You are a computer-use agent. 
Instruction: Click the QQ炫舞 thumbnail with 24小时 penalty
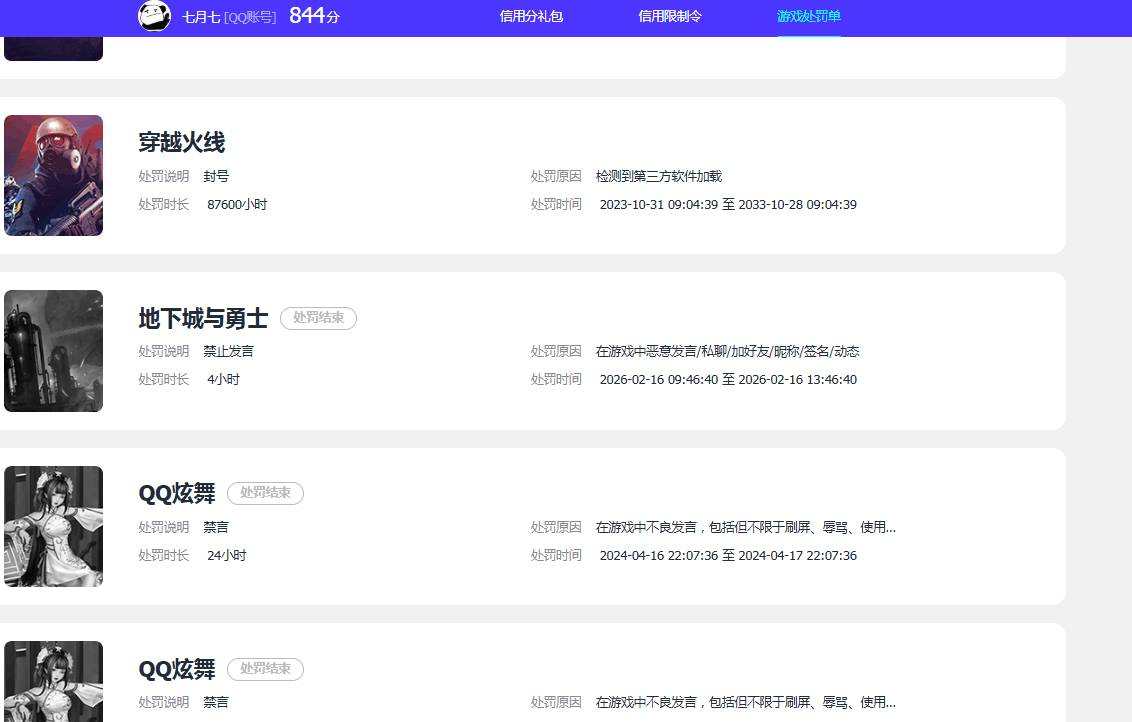(53, 526)
